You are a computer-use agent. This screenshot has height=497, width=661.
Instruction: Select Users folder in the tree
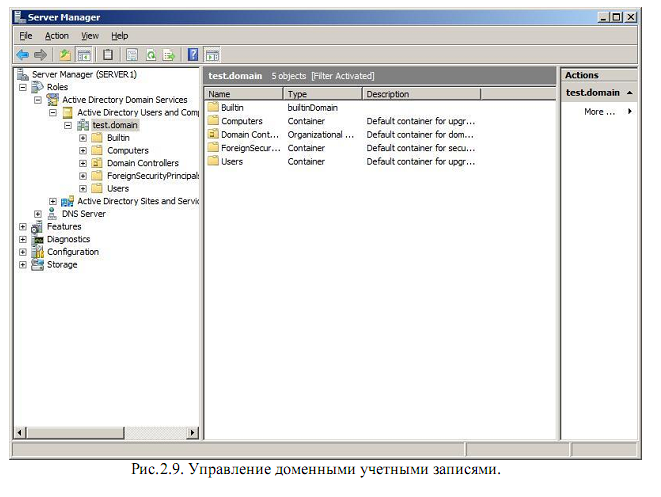pyautogui.click(x=118, y=188)
